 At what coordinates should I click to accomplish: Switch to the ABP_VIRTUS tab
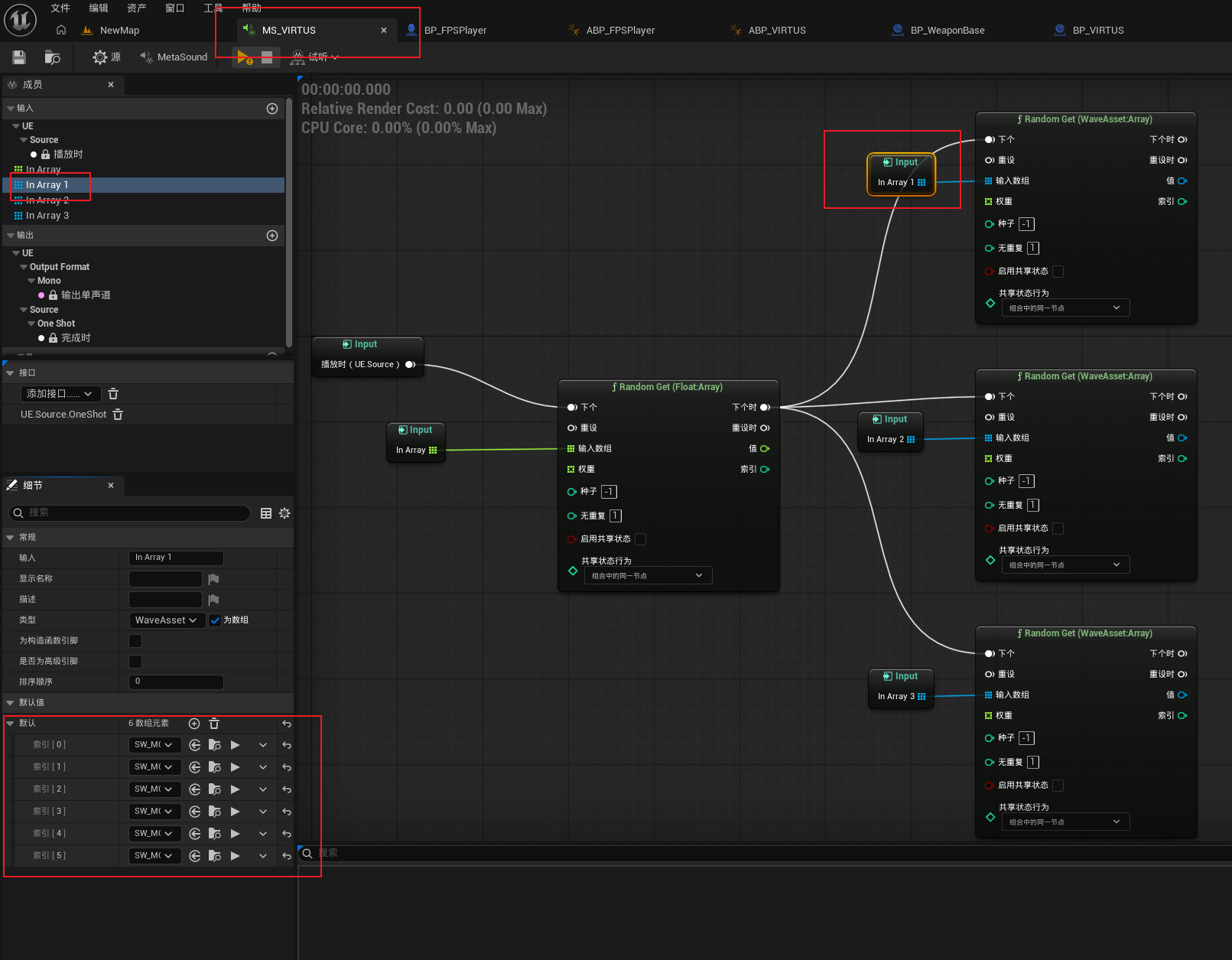click(x=777, y=31)
